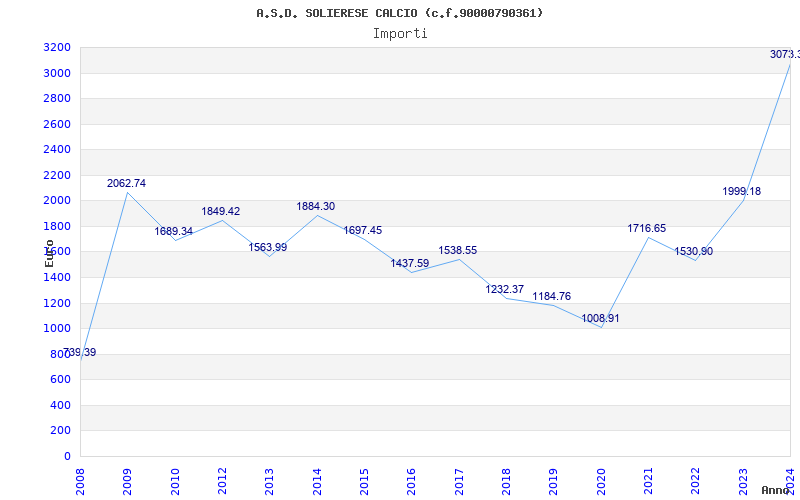Click x-axis year label 2016
800x500 pixels.
click(x=411, y=482)
